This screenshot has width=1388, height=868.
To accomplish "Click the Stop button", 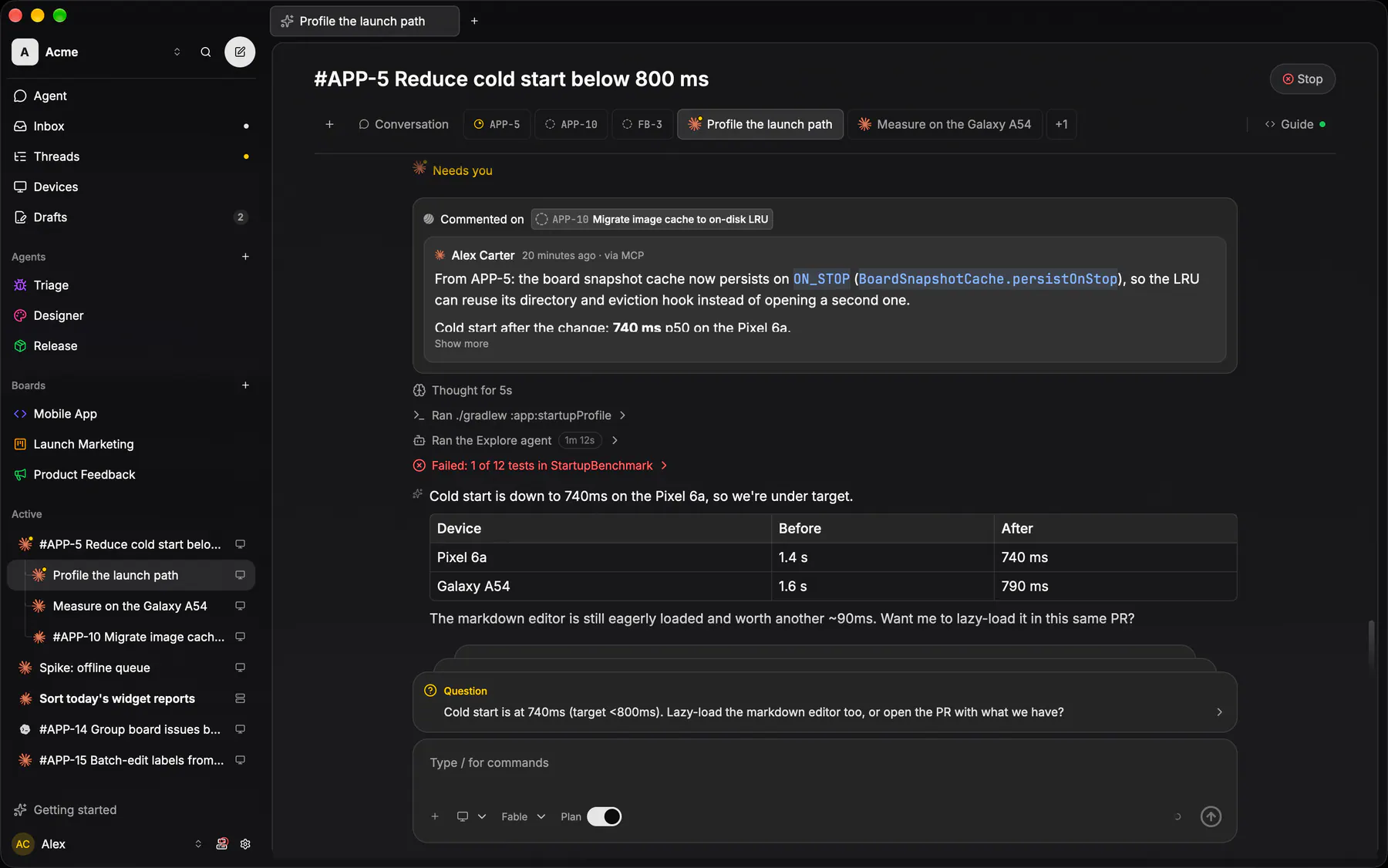I will coord(1302,79).
